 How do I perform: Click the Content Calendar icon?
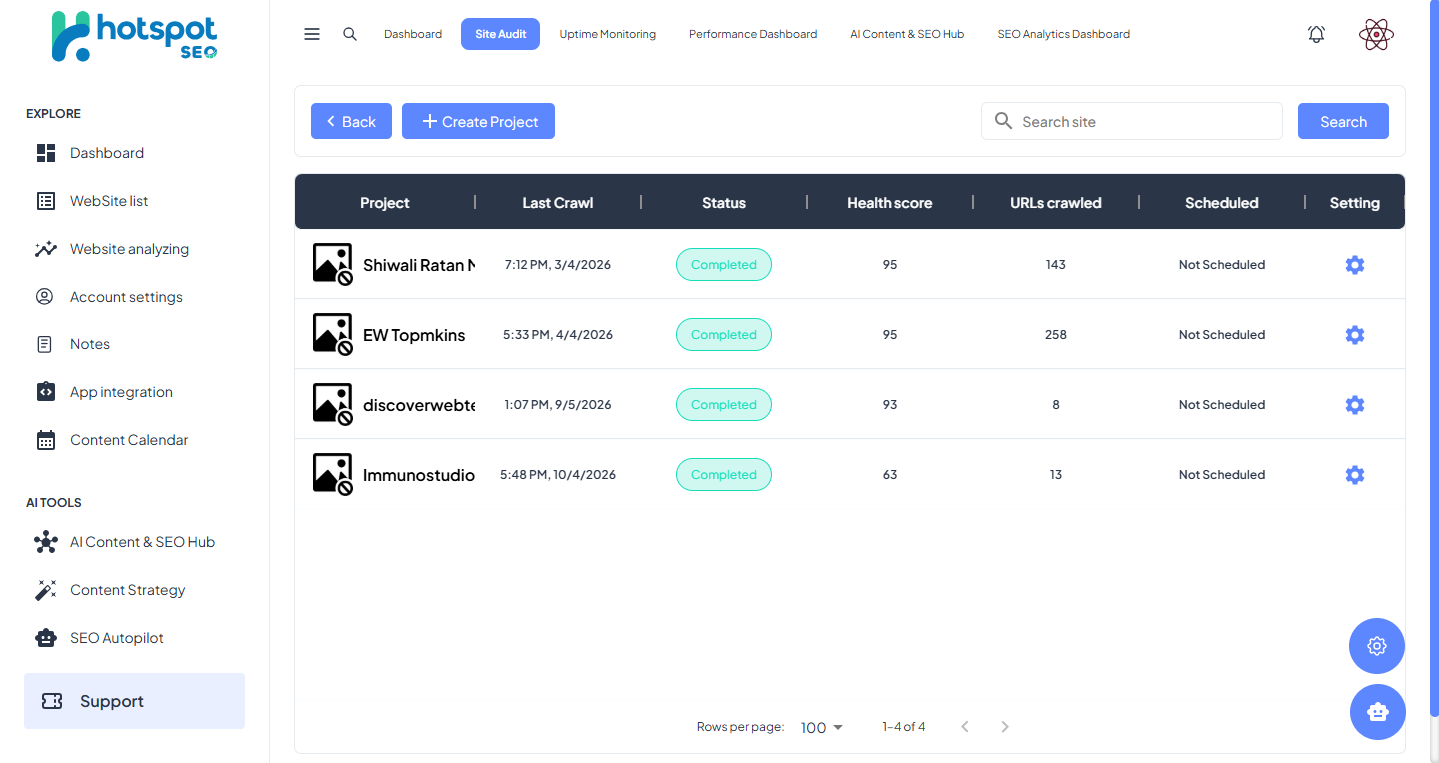[x=46, y=440]
